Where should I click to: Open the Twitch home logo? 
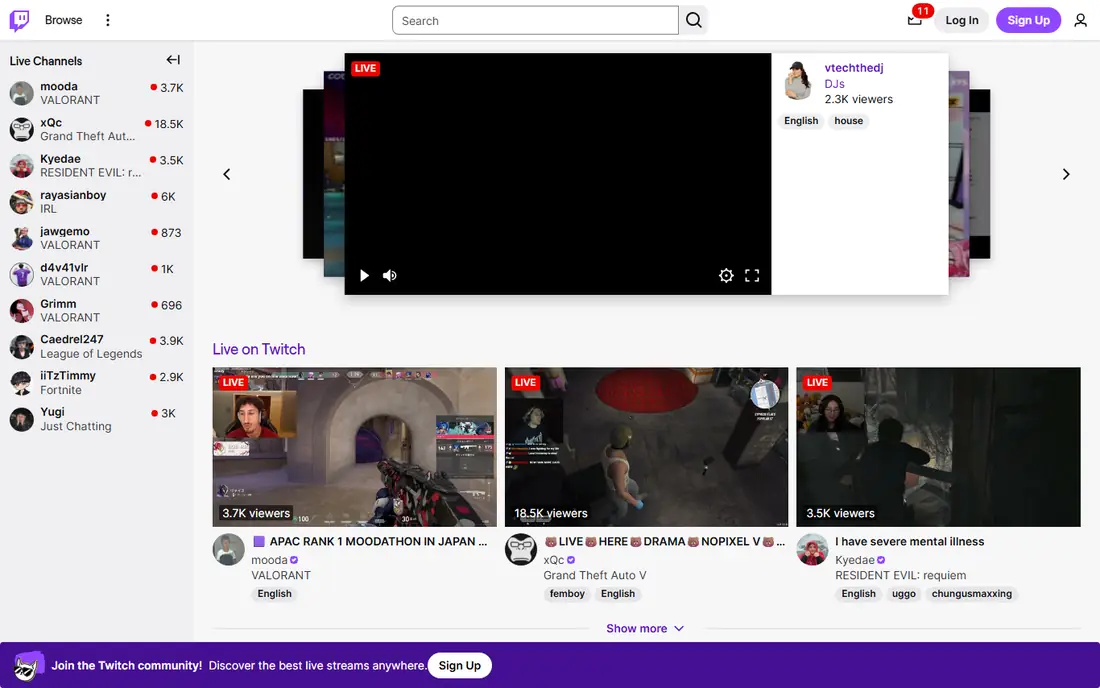(19, 20)
